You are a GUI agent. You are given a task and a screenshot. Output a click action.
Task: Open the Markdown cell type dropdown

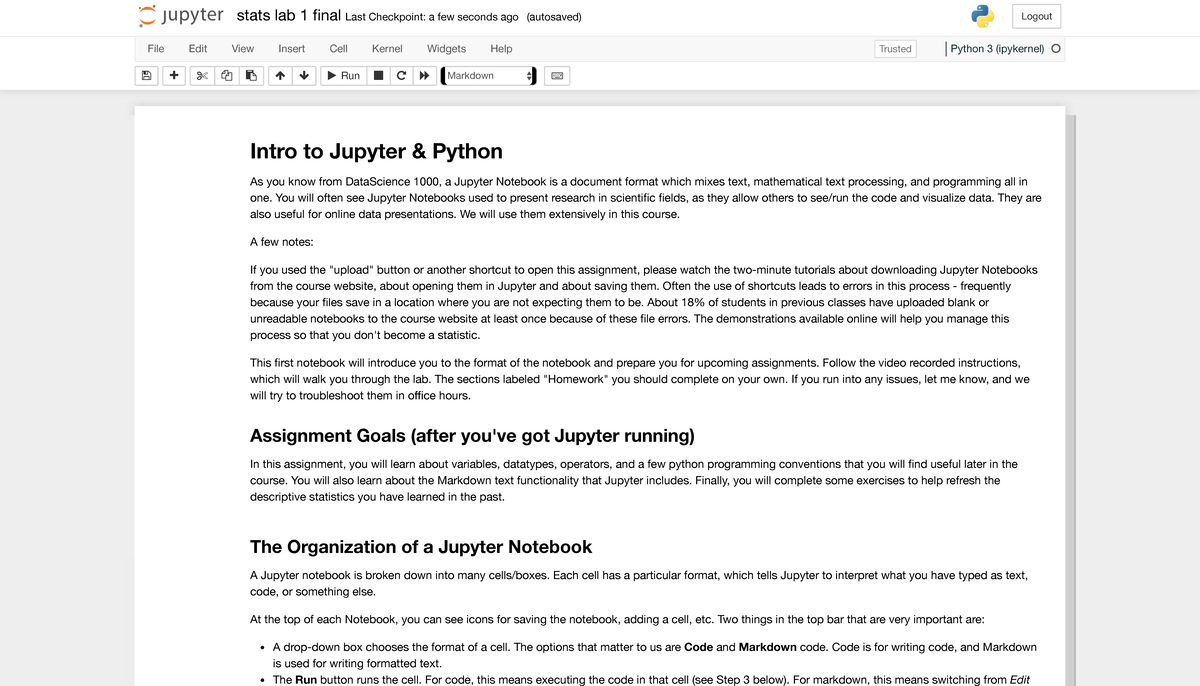click(489, 76)
